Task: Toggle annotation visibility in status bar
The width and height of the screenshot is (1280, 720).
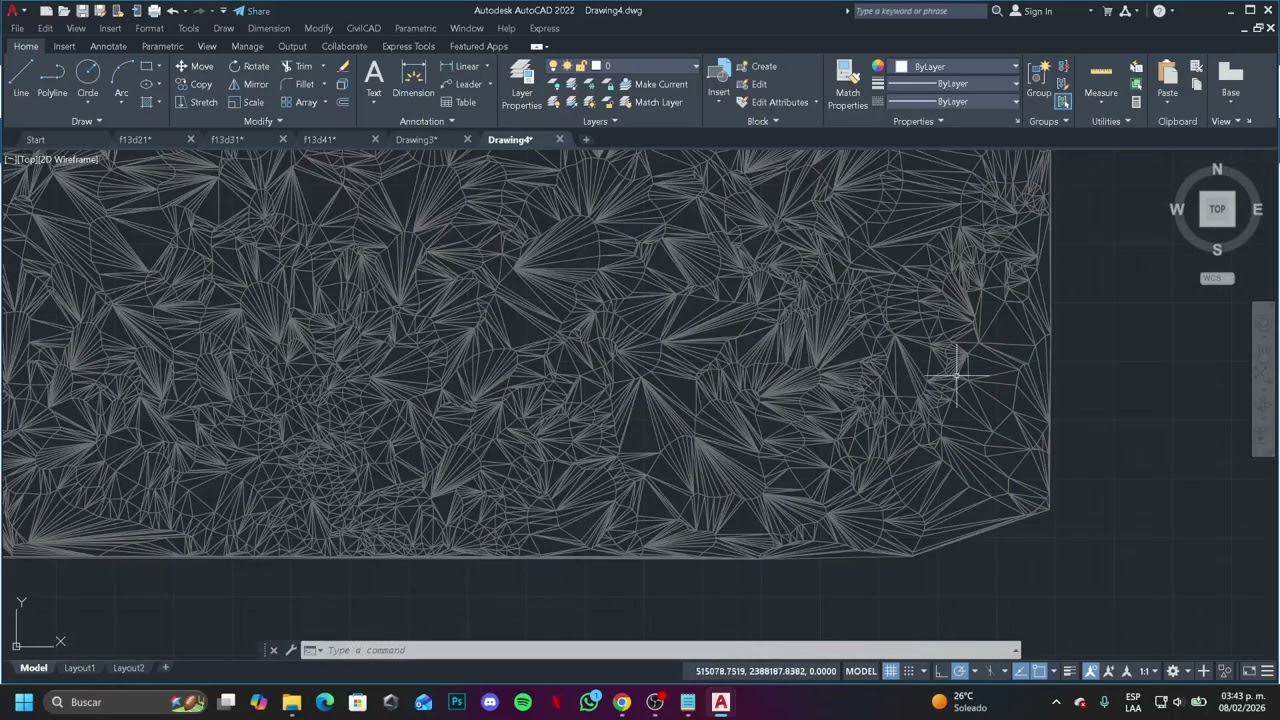Action: click(x=1091, y=671)
